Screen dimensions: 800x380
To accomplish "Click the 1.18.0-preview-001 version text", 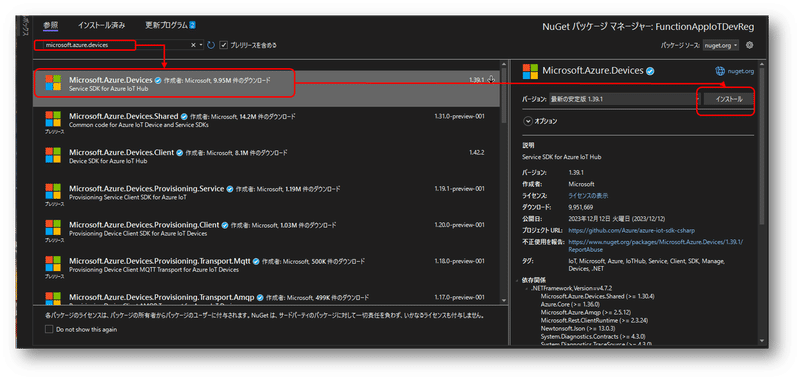I will point(459,261).
